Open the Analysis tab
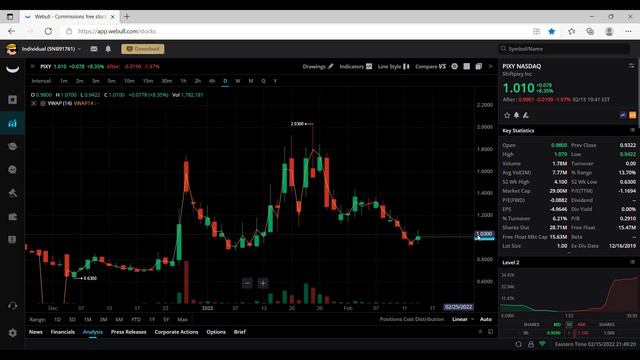Image resolution: width=640 pixels, height=360 pixels. point(93,332)
